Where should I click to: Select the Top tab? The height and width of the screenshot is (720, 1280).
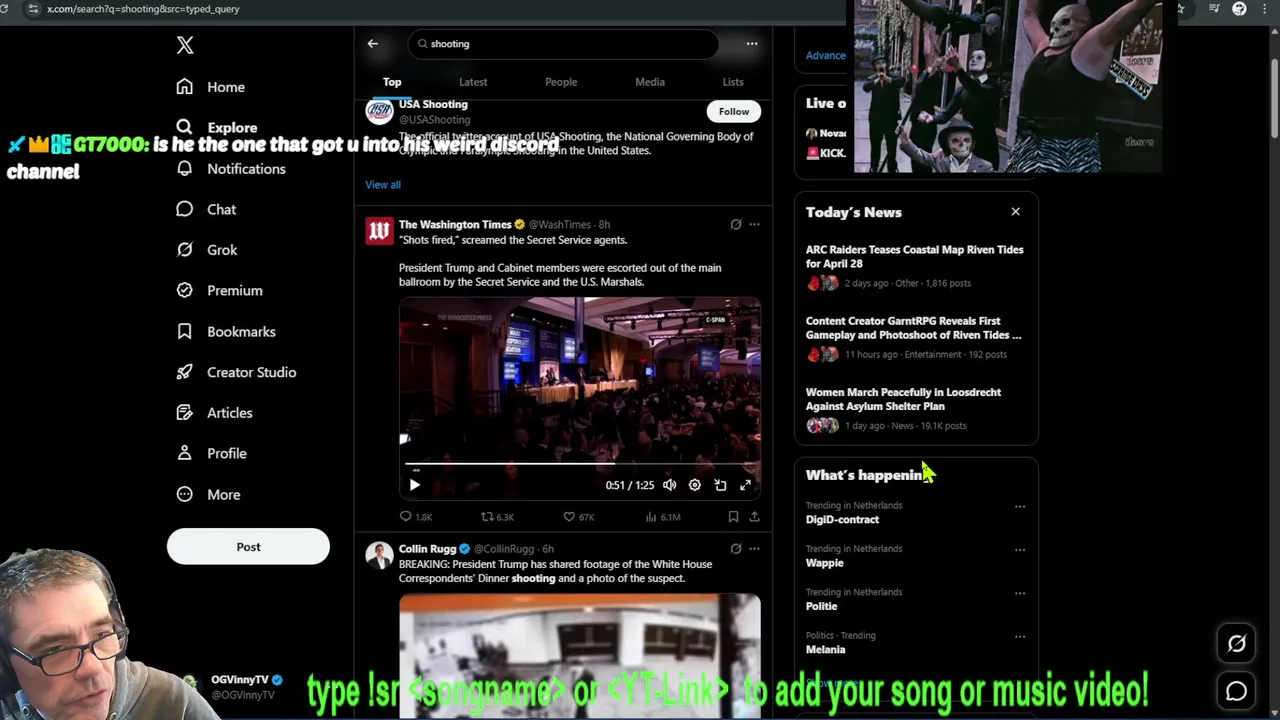(x=392, y=82)
